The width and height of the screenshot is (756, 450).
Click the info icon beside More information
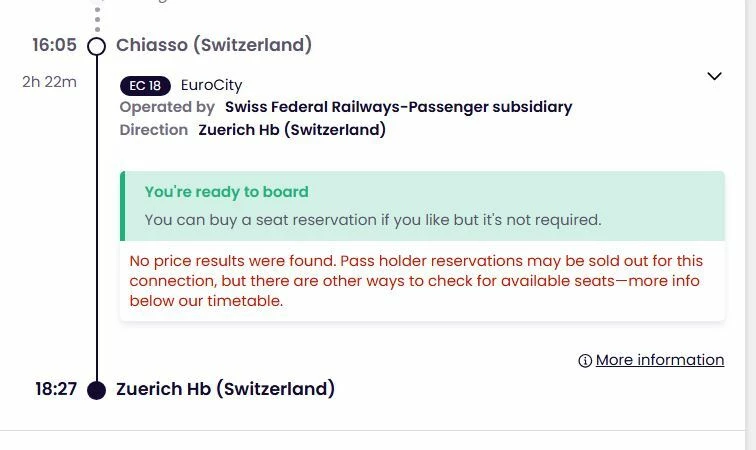coord(585,361)
